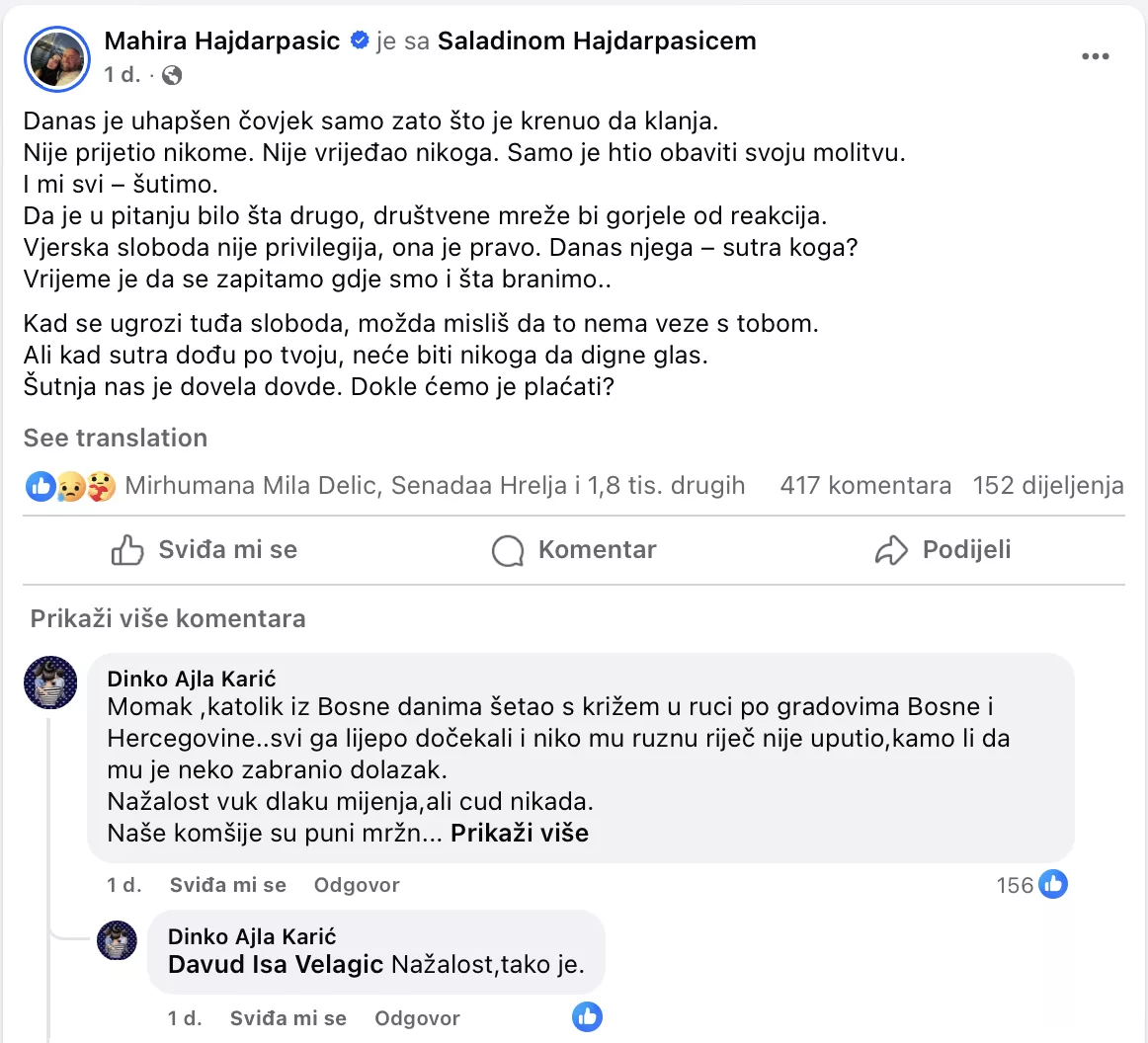Click the small avatar on the reply comment
Viewport: 1148px width, 1043px height.
point(117,940)
